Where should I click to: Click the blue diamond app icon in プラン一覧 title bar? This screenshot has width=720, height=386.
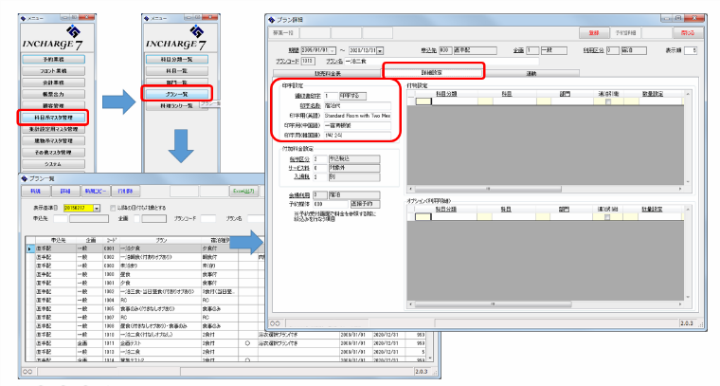pyautogui.click(x=25, y=178)
